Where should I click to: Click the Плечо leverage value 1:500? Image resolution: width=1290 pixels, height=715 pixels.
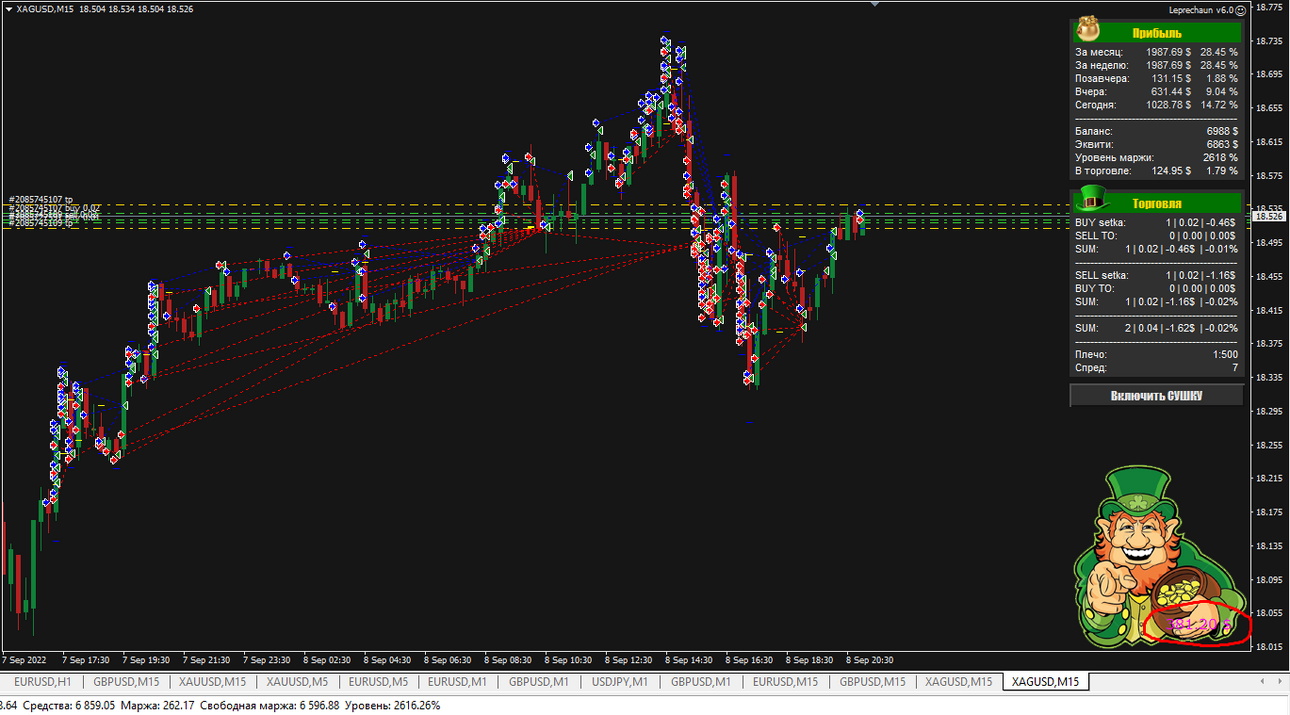click(1225, 354)
